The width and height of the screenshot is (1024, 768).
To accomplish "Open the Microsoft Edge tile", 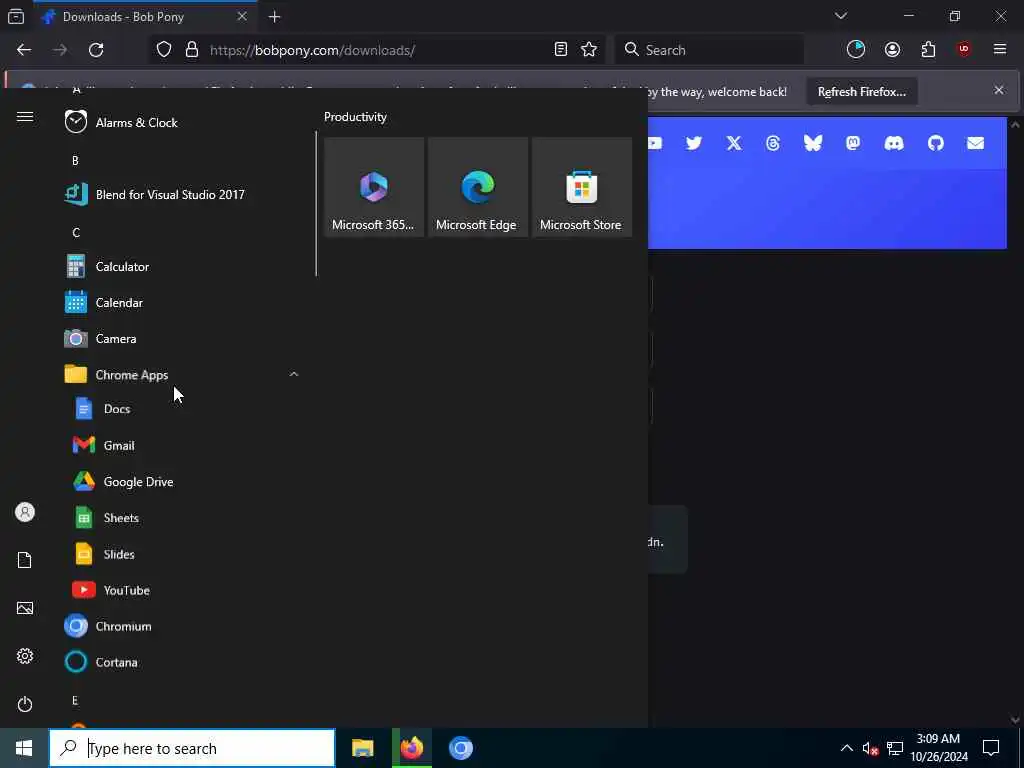I will pyautogui.click(x=477, y=187).
